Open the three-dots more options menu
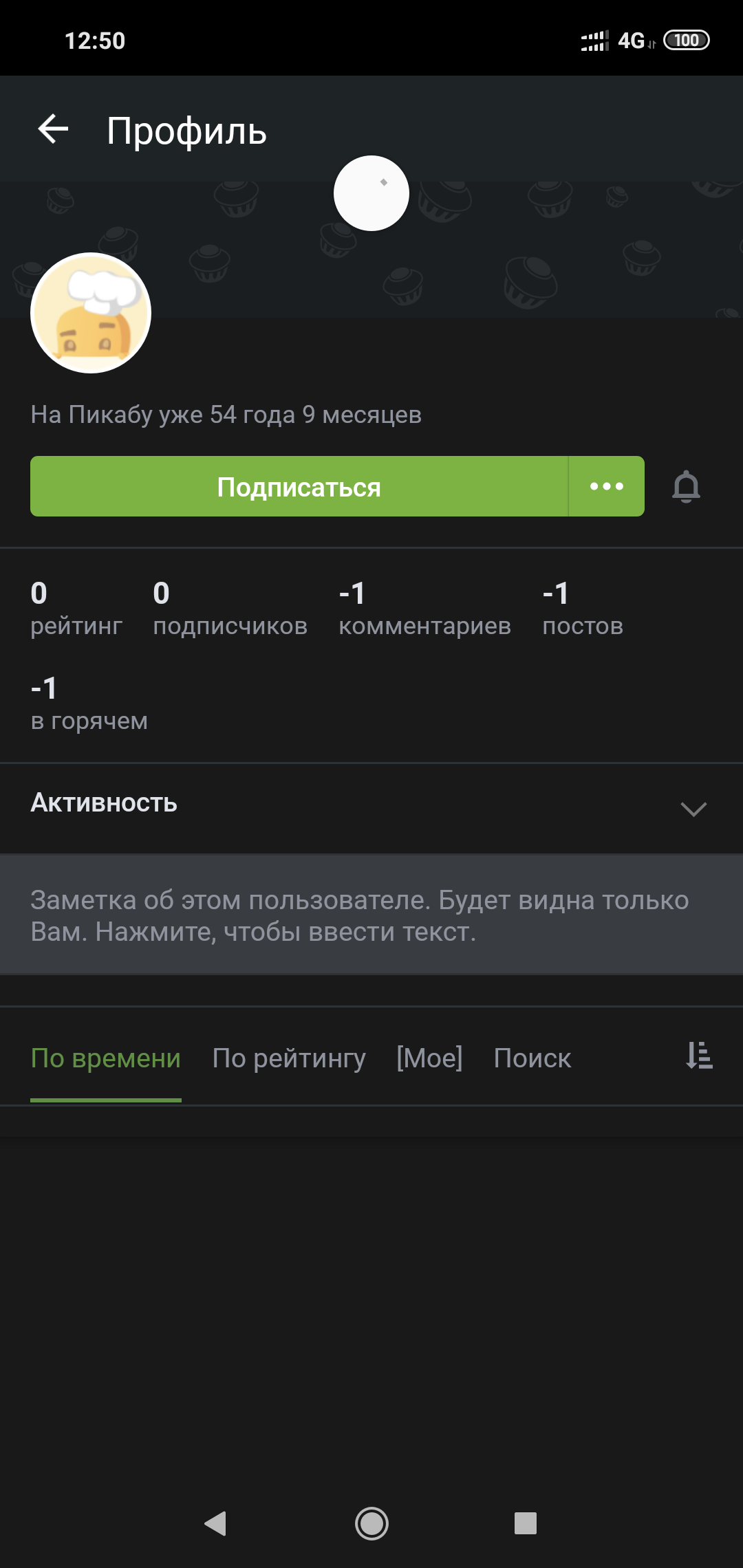 (x=607, y=487)
